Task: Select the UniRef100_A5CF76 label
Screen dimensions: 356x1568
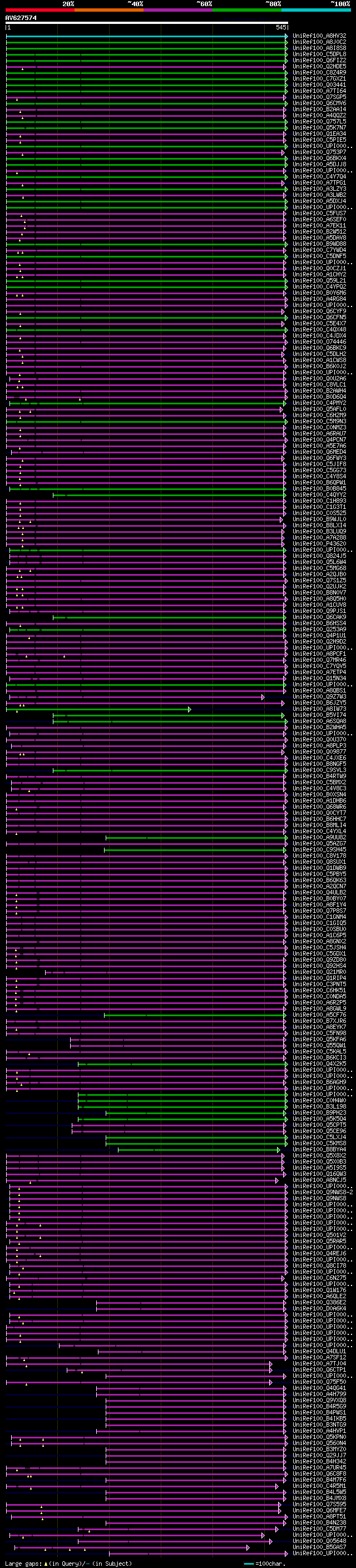Action: point(319,1015)
